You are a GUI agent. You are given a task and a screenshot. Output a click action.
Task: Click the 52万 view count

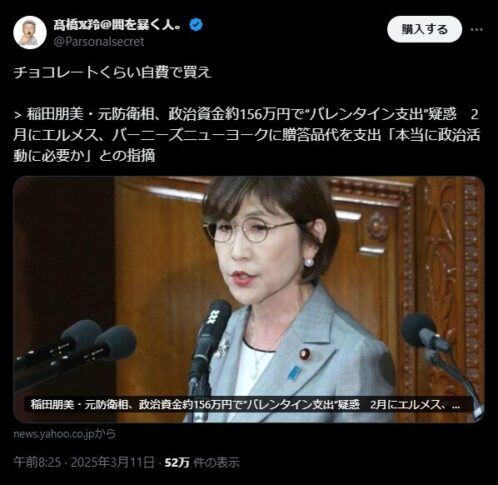(177, 462)
